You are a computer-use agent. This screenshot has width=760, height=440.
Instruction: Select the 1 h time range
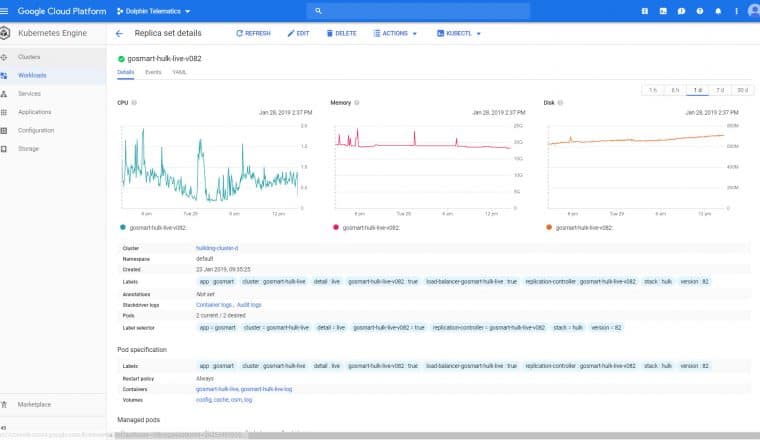tap(653, 90)
